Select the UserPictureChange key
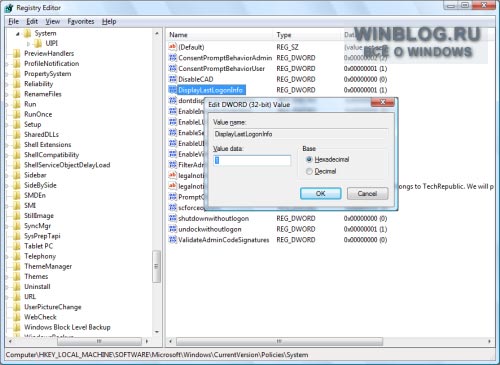Image resolution: width=500 pixels, height=365 pixels. tap(53, 307)
